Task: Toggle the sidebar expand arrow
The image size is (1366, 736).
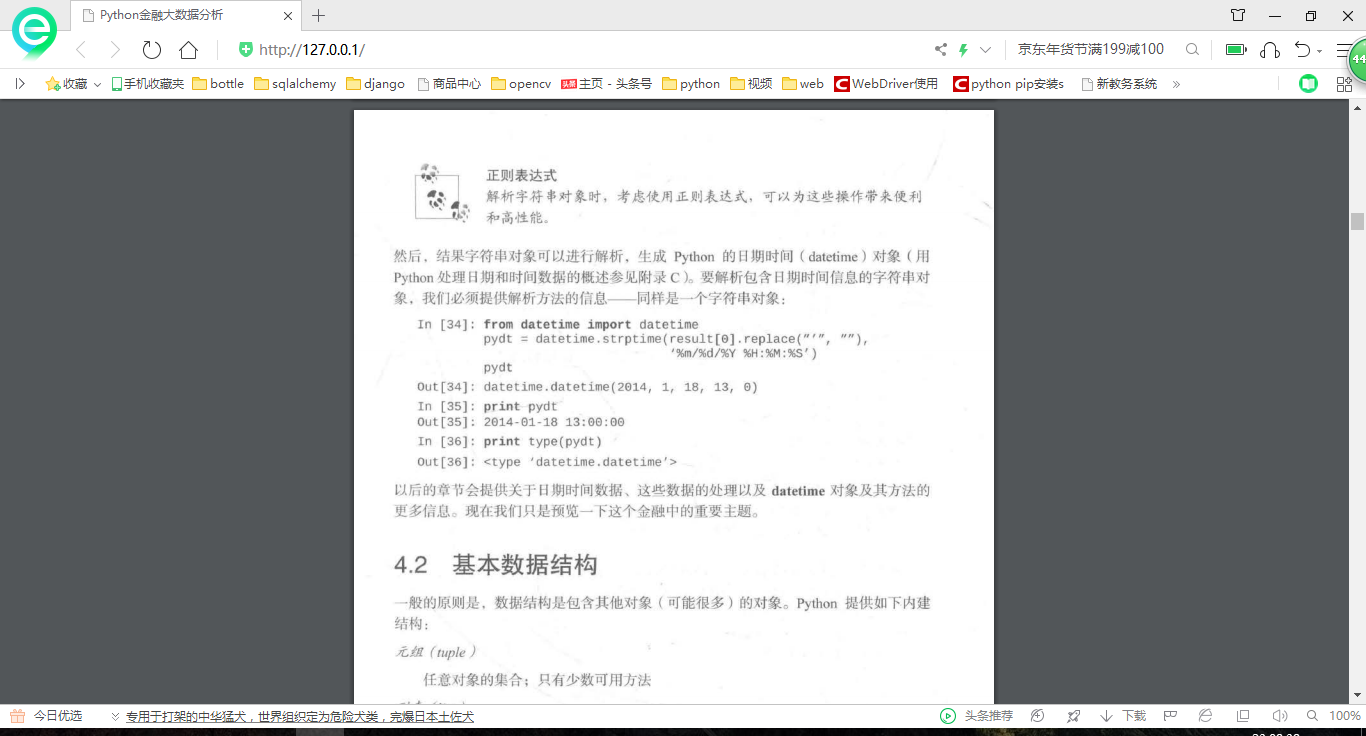Action: 19,84
